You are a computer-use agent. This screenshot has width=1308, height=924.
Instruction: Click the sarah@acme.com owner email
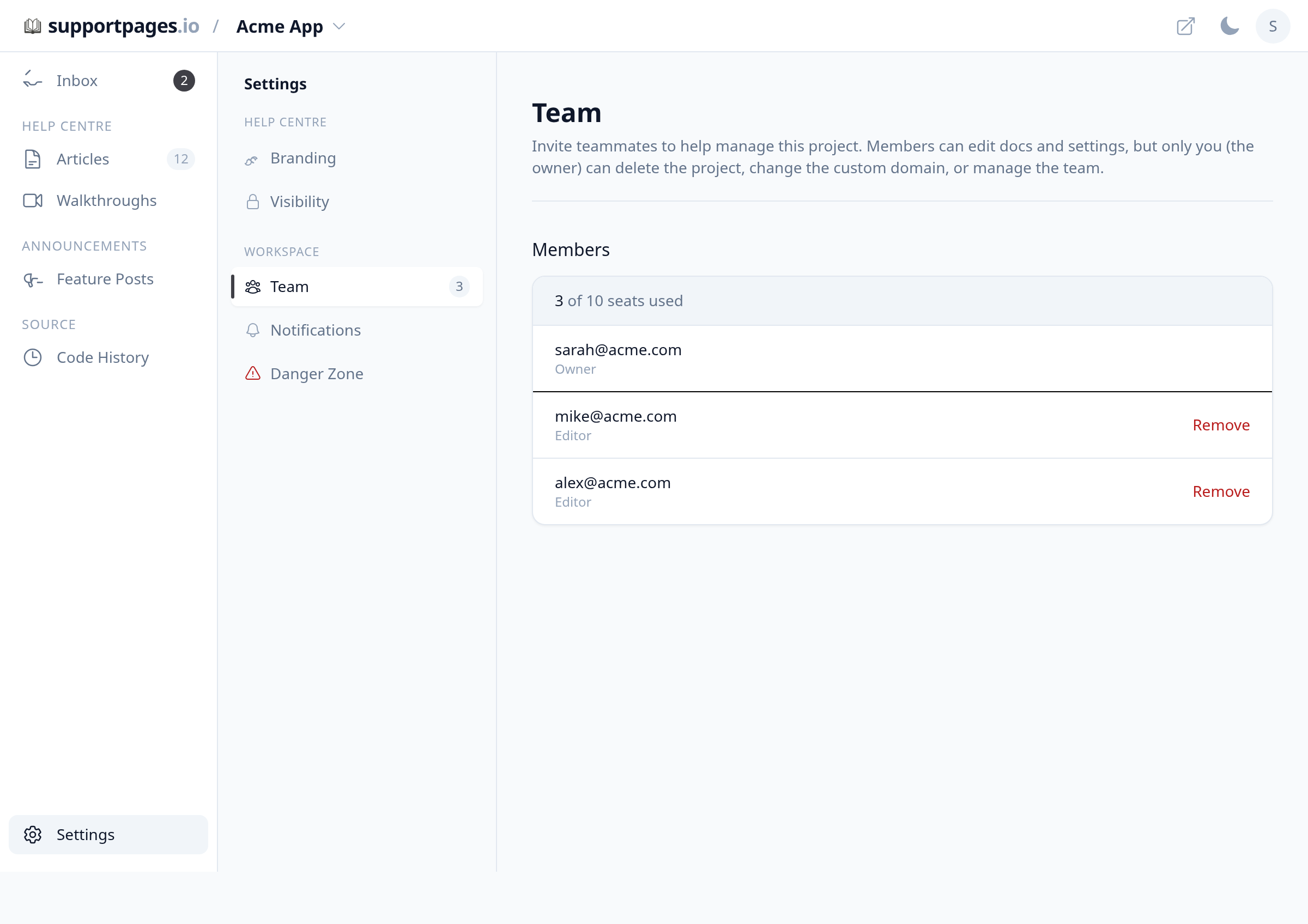(618, 350)
